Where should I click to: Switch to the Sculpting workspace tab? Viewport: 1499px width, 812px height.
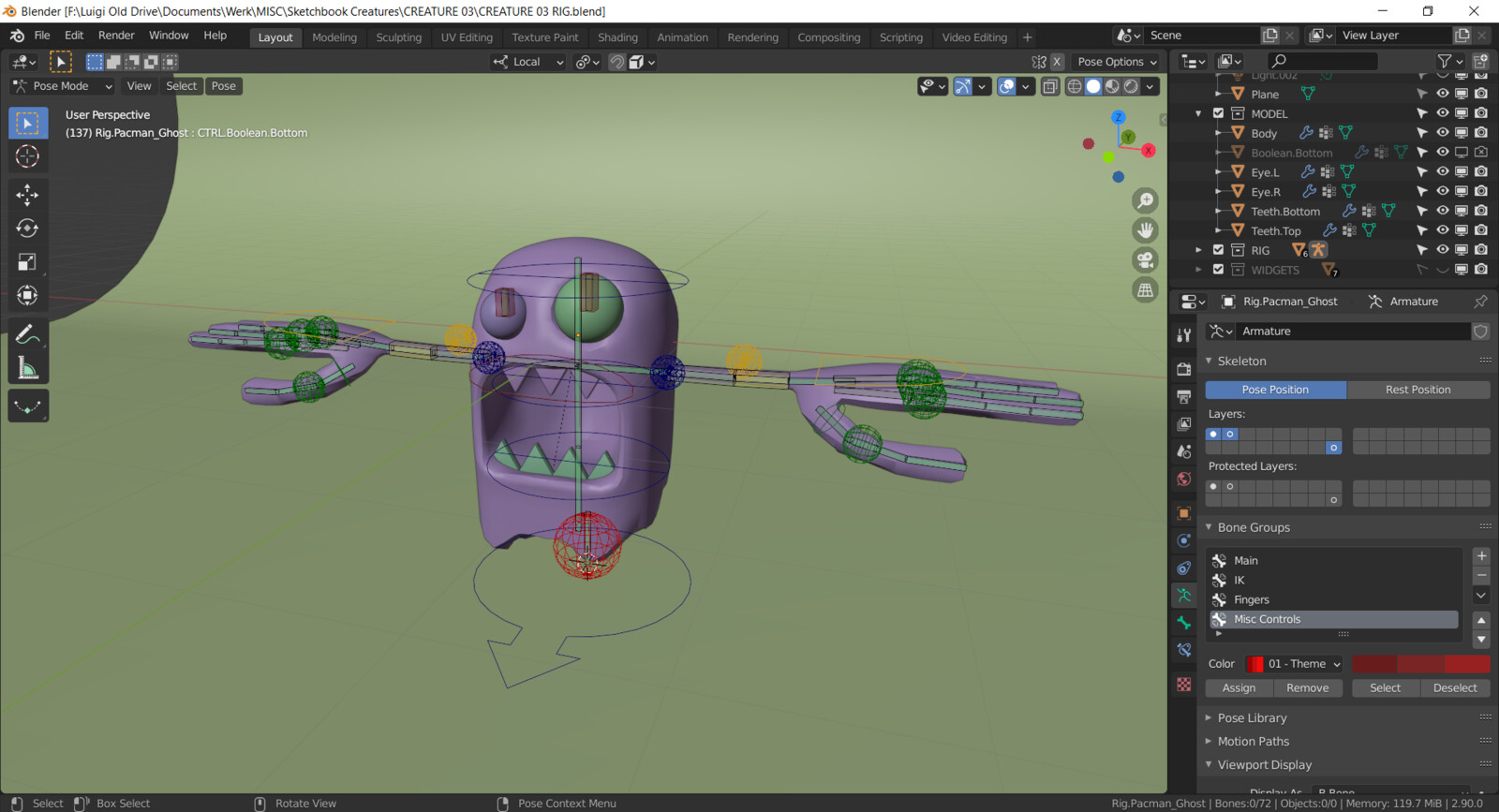pos(398,37)
